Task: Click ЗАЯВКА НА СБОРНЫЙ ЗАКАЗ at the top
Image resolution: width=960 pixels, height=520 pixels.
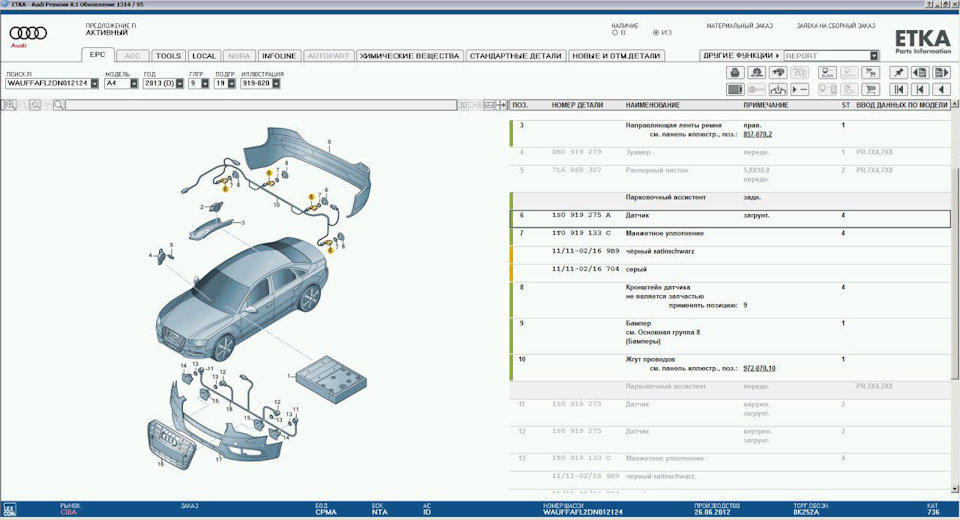Action: 836,26
